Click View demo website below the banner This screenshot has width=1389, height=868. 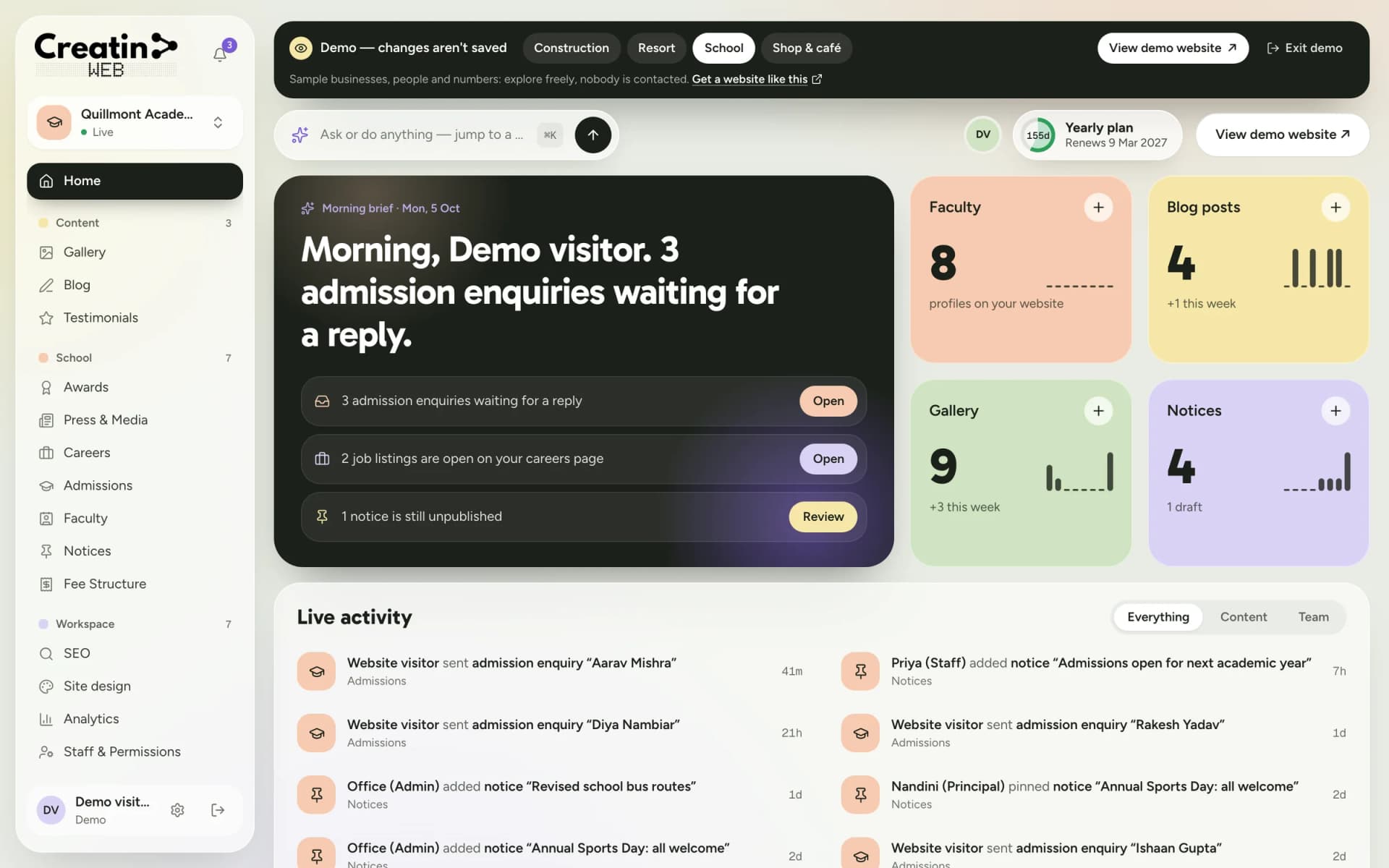coord(1282,135)
